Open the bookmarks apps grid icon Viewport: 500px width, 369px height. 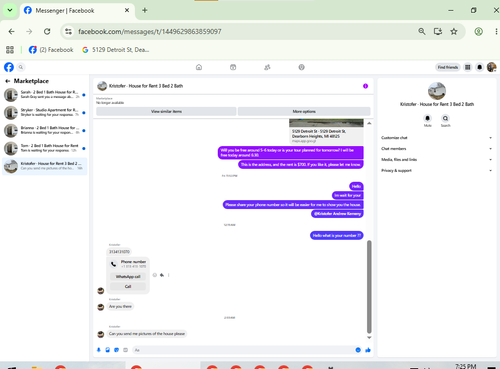coord(10,50)
